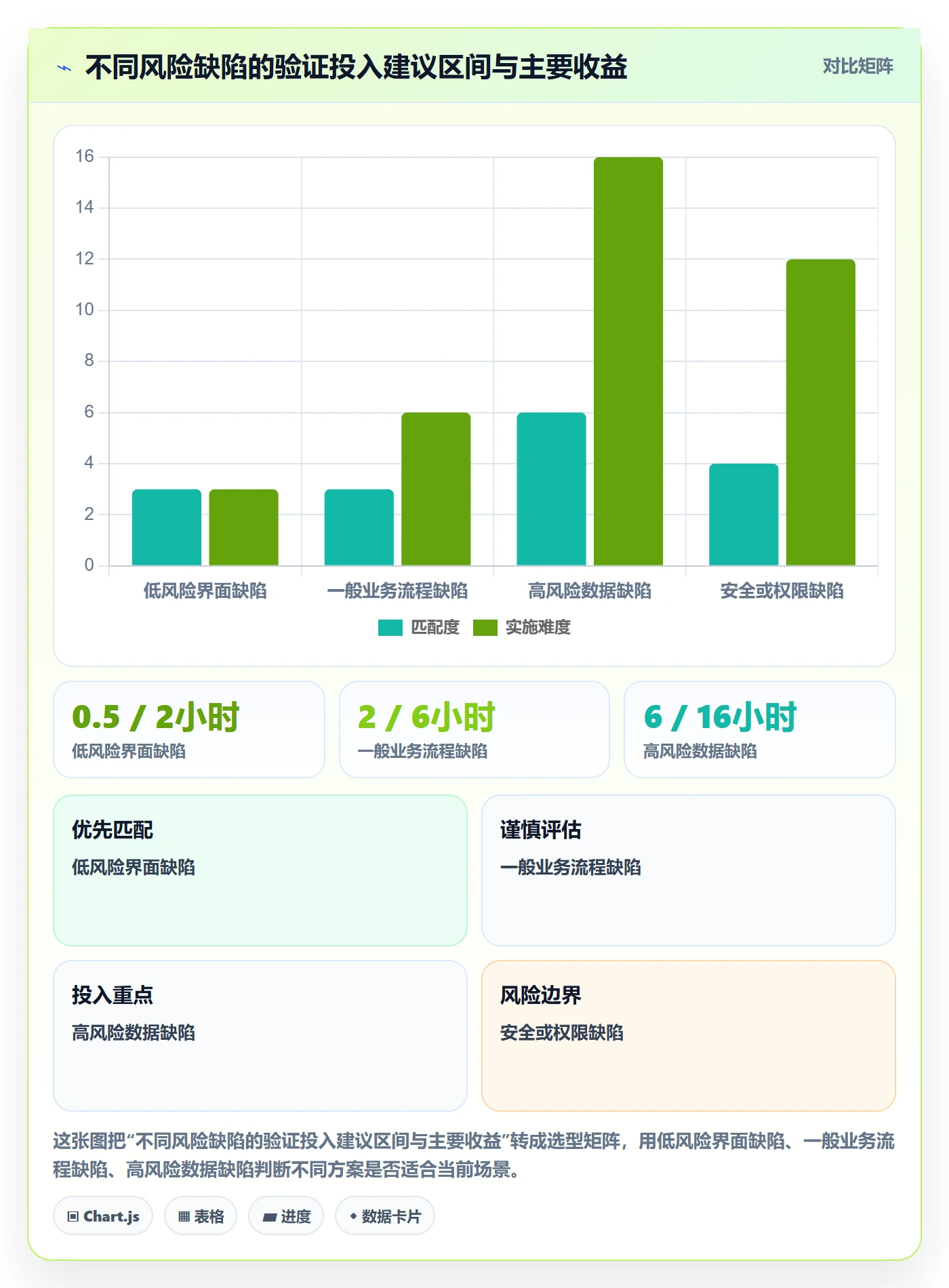The height and width of the screenshot is (1288, 949).
Task: Click the lightning bolt icon beside the title
Action: (x=64, y=68)
